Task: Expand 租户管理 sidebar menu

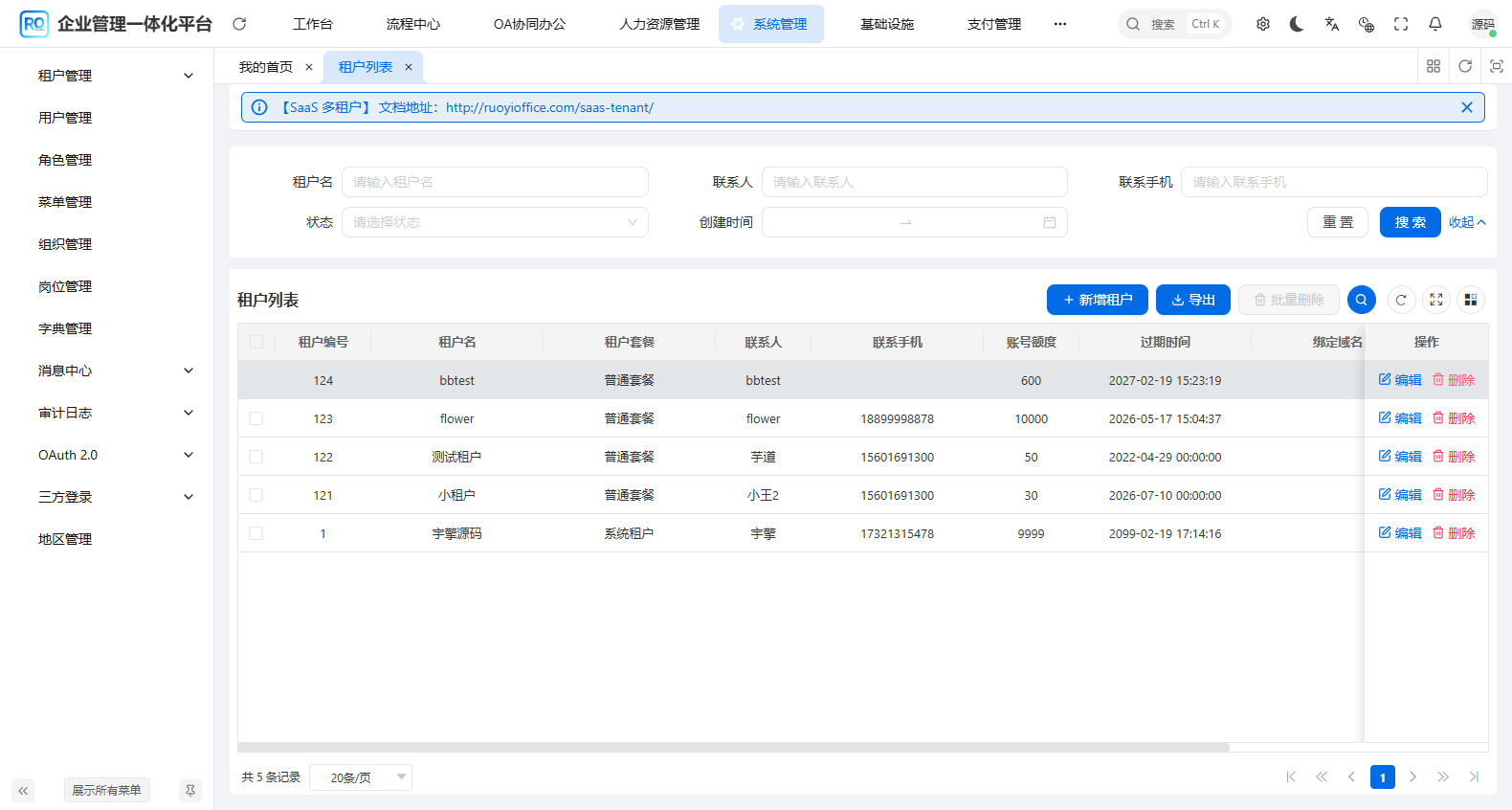Action: 115,76
